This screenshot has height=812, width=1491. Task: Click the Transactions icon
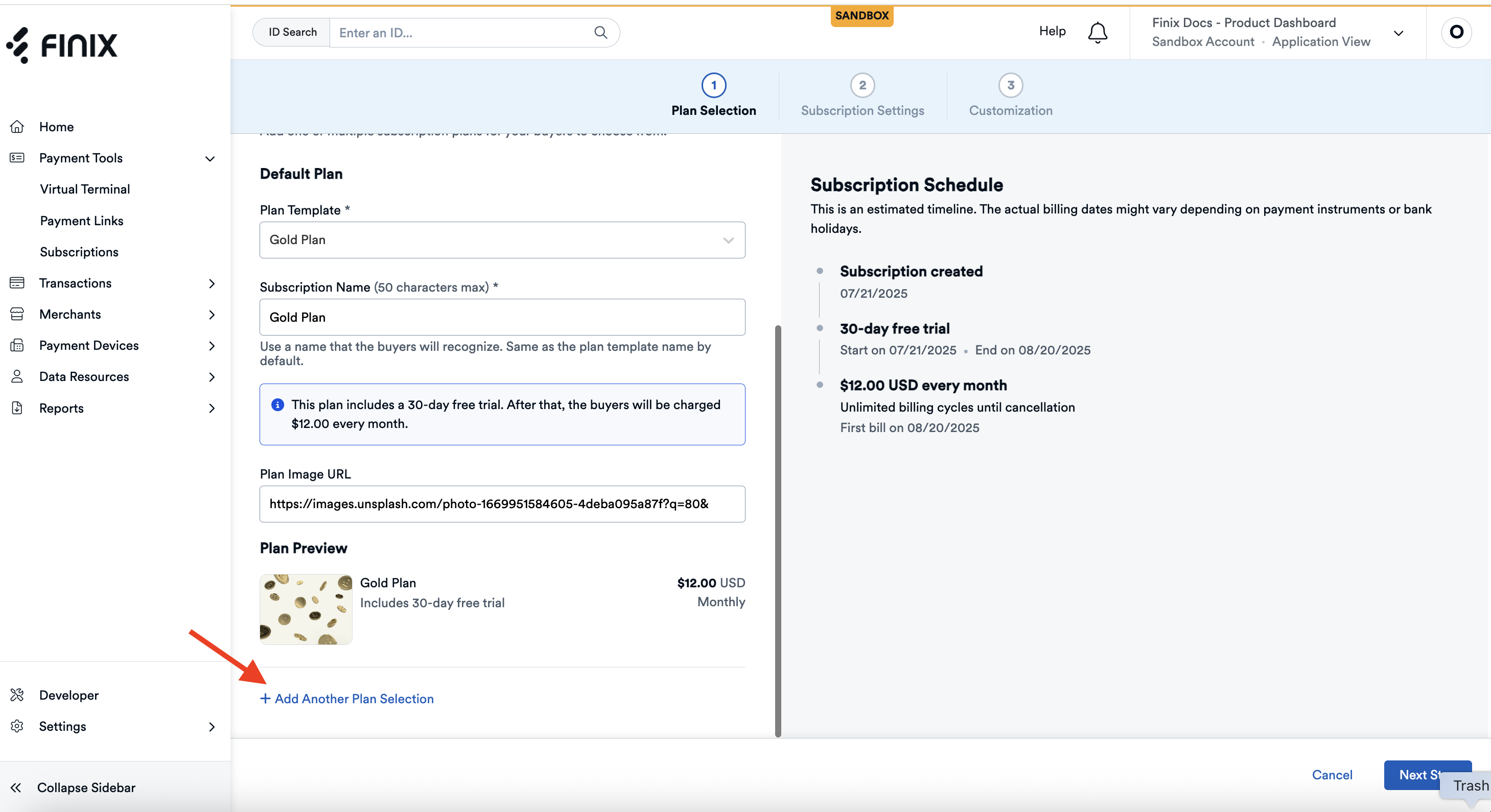pos(17,283)
